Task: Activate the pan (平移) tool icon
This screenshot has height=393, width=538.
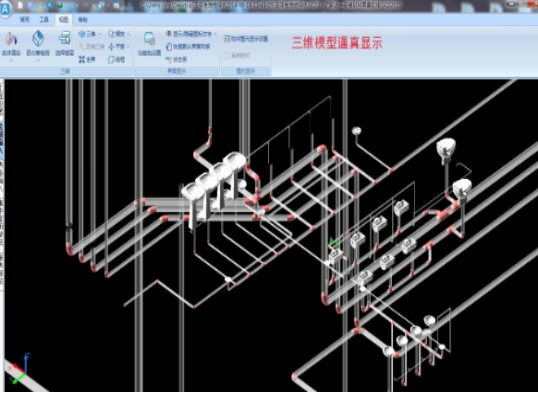Action: [x=111, y=47]
